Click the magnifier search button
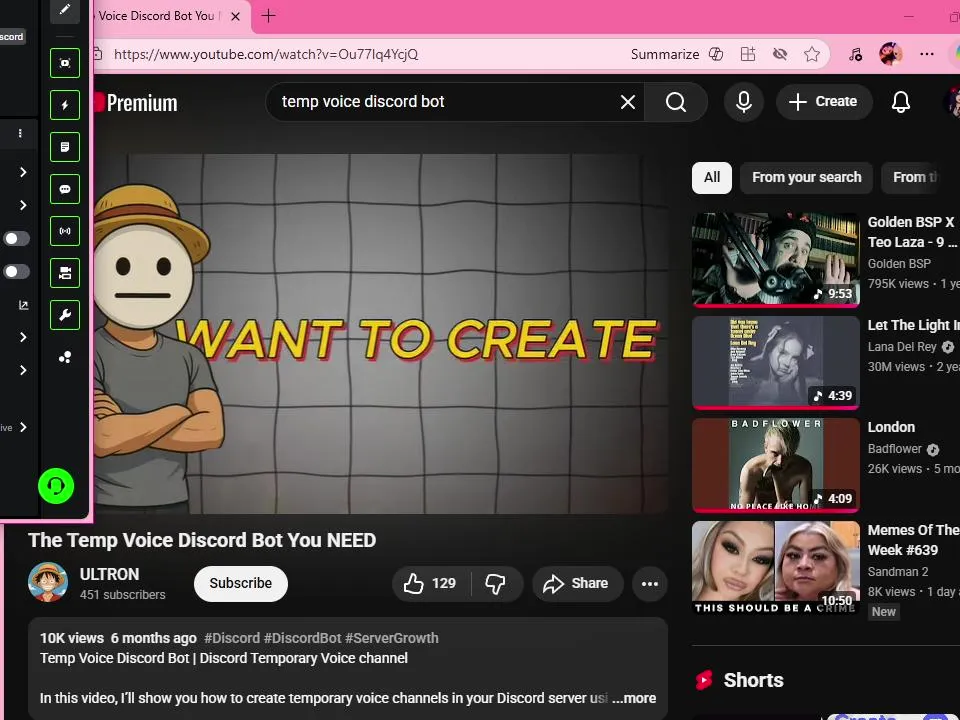Screen dimensions: 960x720 [x=676, y=102]
